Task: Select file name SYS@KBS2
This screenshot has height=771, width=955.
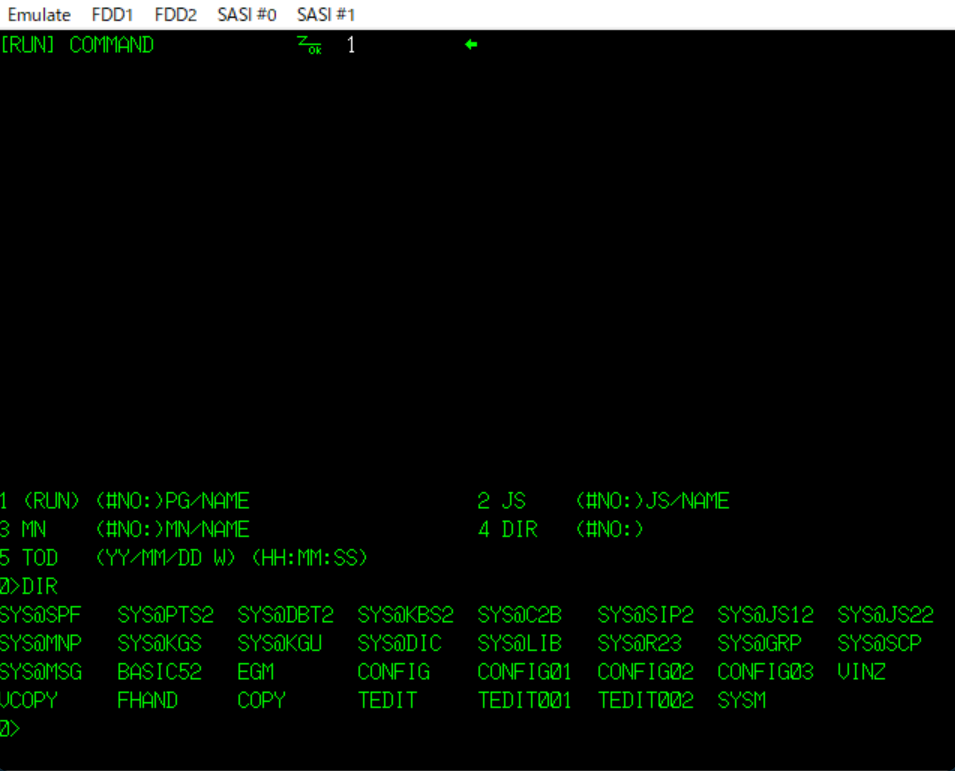Action: (x=406, y=615)
